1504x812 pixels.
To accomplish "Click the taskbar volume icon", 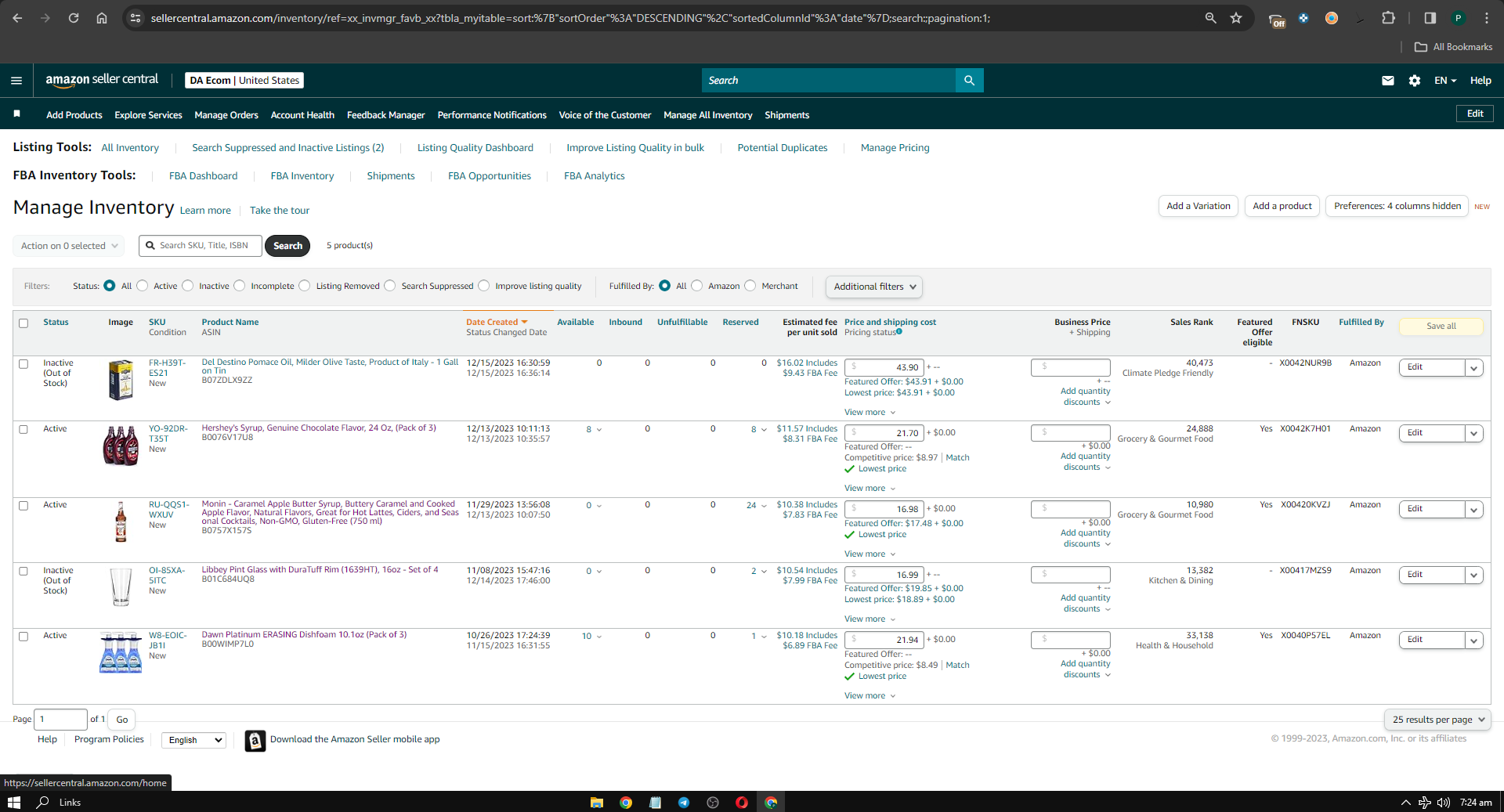I will coord(1443,802).
